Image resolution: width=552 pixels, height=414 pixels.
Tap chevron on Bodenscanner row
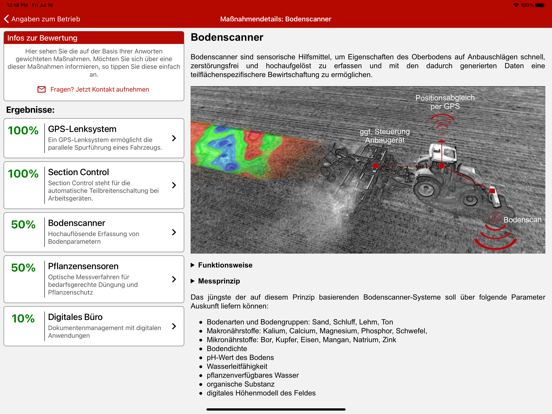[174, 232]
